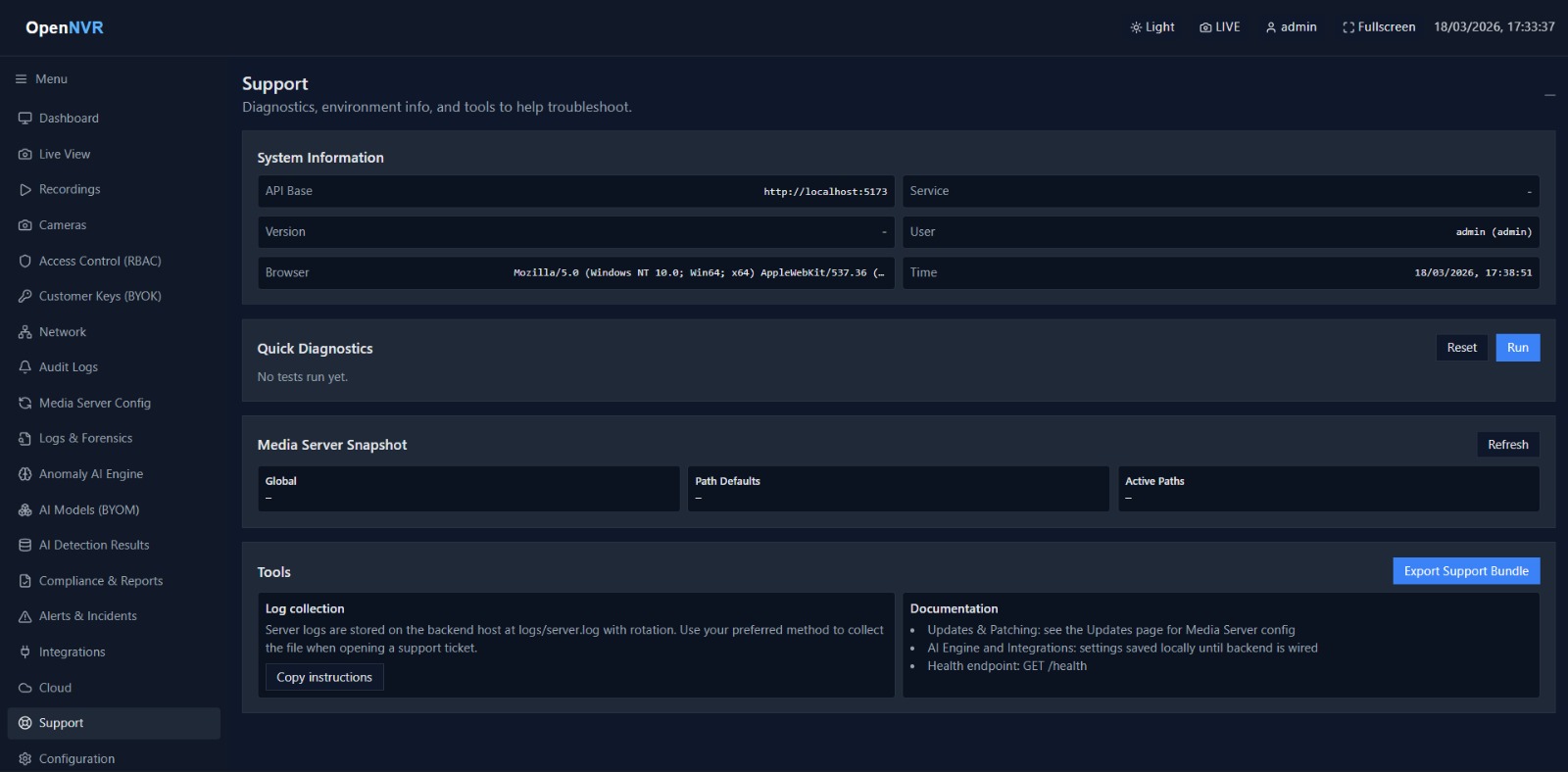Click the Path Defaults card

[x=898, y=489]
